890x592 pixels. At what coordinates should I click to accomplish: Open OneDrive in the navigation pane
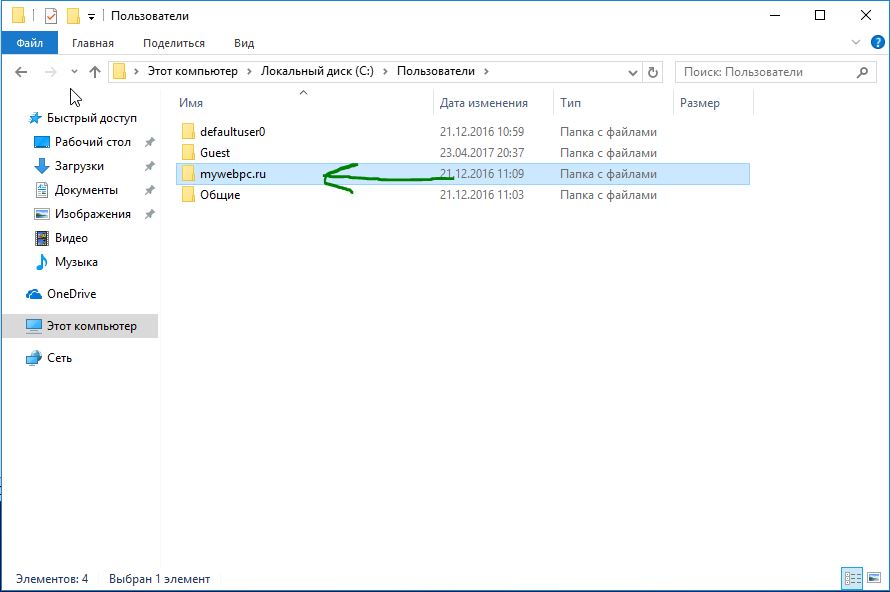pos(71,294)
